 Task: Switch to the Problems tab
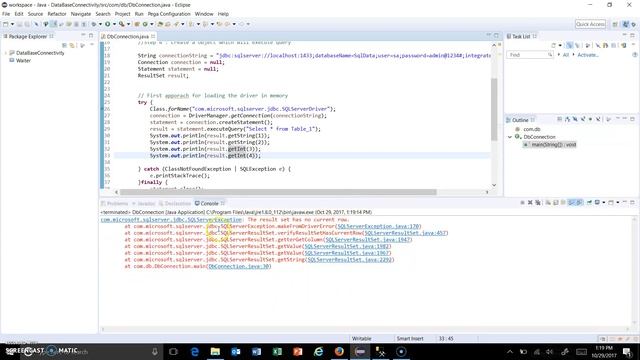[114, 203]
